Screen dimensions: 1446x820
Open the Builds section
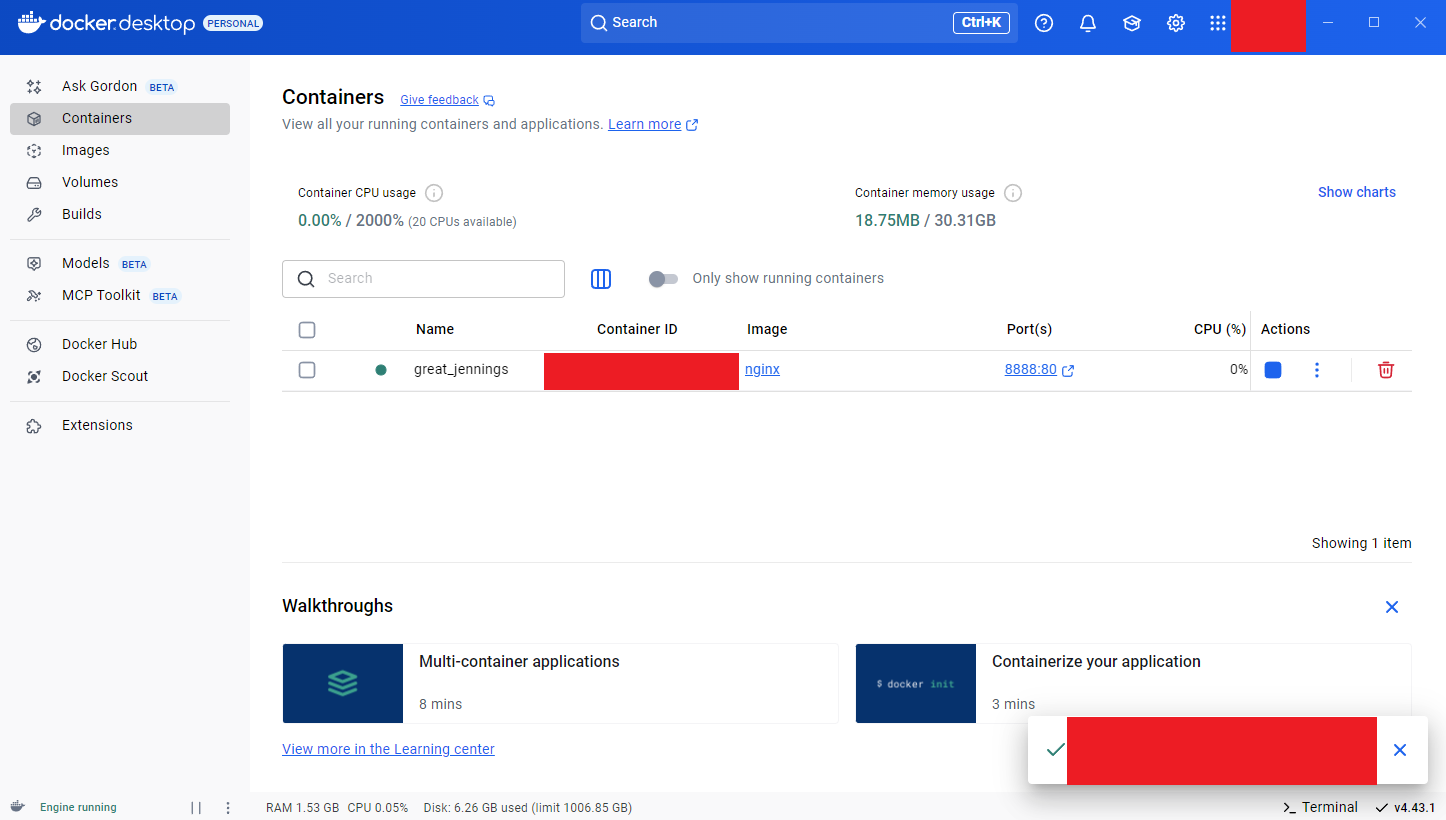[120, 214]
